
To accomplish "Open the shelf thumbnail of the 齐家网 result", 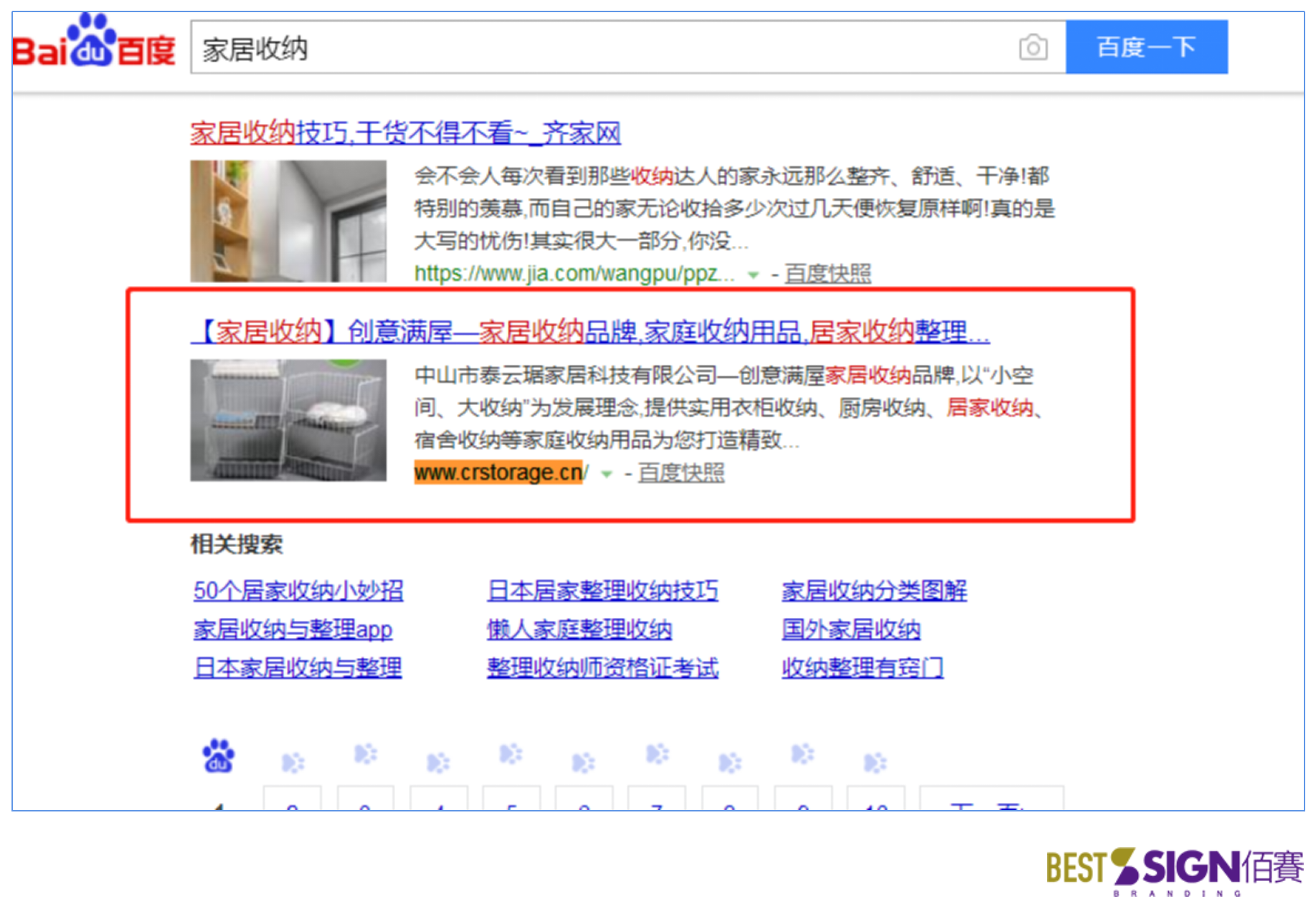I will [x=288, y=222].
